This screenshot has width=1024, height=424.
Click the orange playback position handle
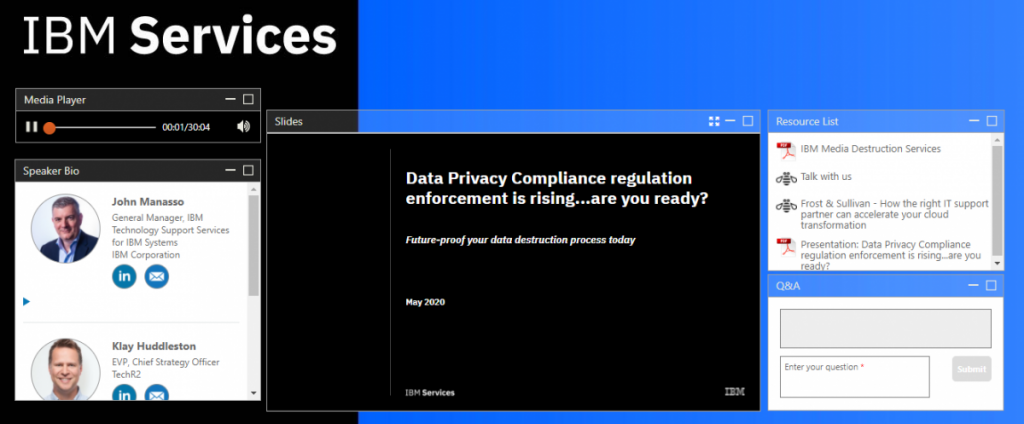[x=50, y=127]
